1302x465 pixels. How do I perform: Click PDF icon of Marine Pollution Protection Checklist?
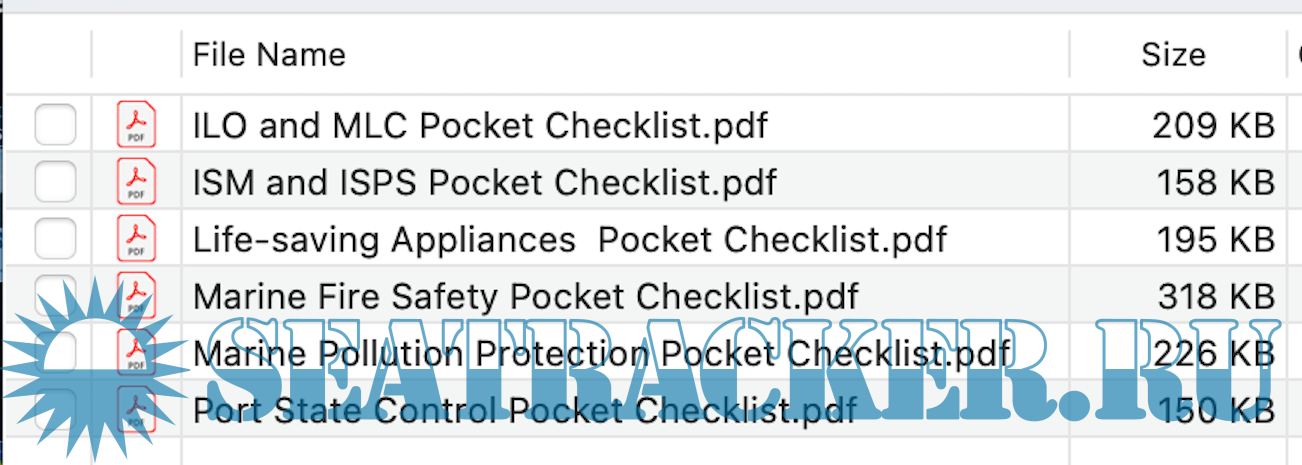[136, 353]
